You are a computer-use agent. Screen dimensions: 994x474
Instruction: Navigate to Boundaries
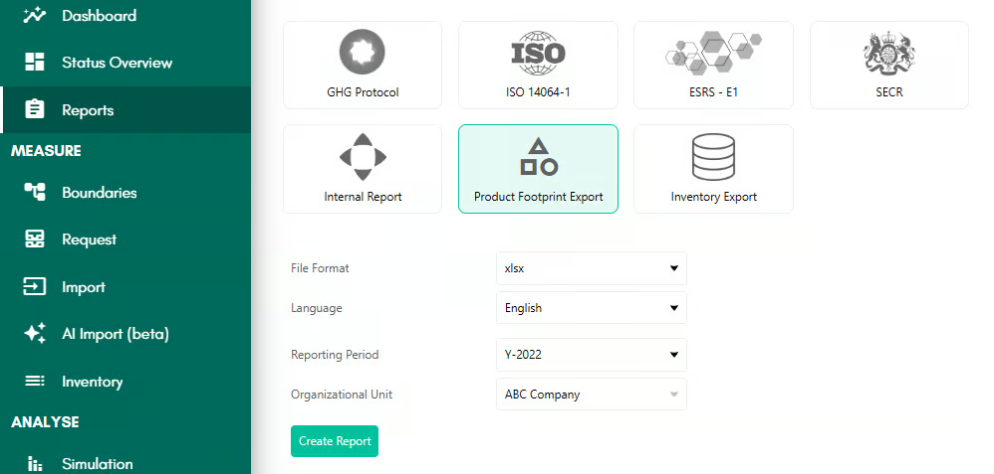tap(100, 192)
